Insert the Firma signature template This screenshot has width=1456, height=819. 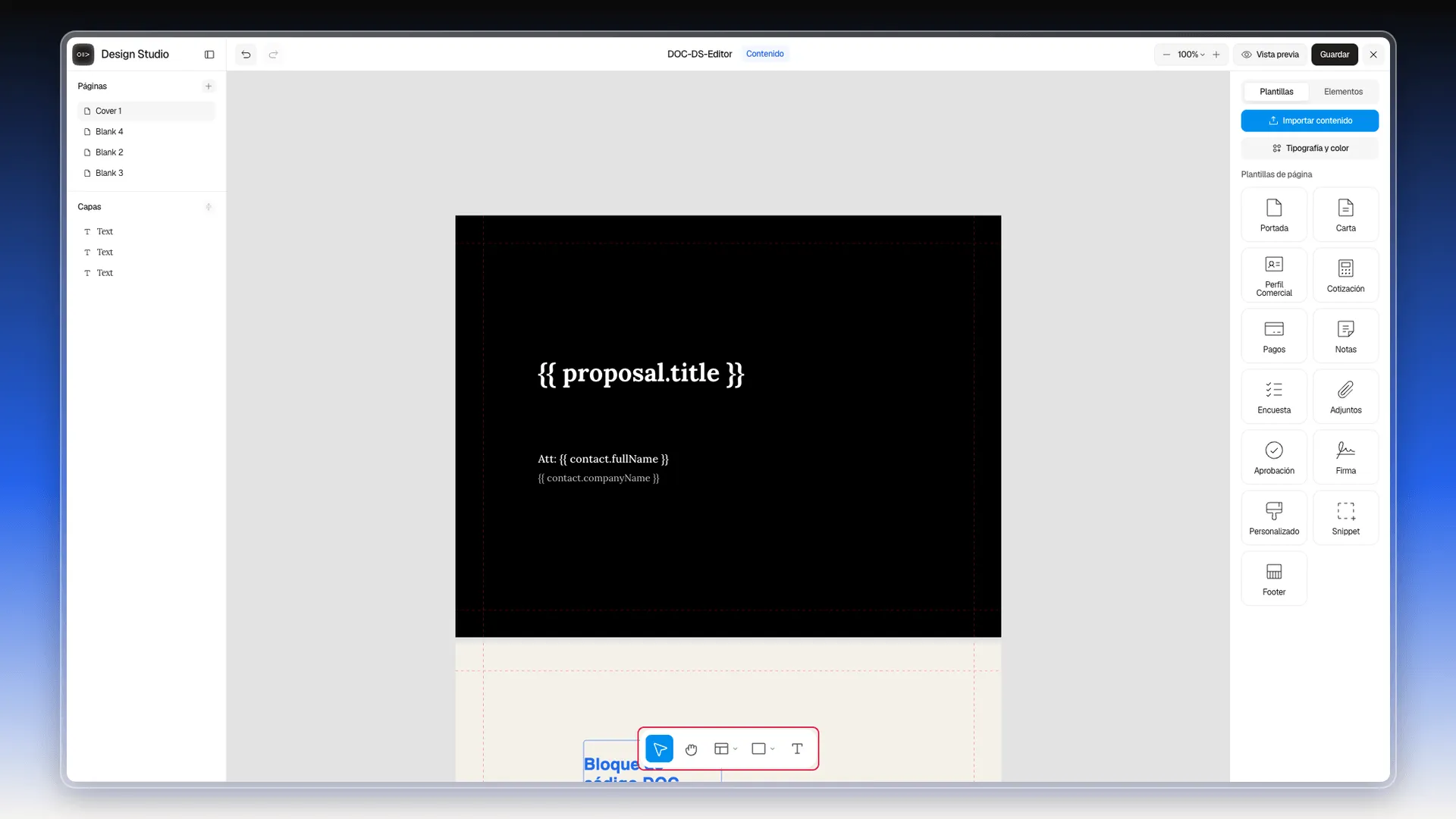(1345, 458)
